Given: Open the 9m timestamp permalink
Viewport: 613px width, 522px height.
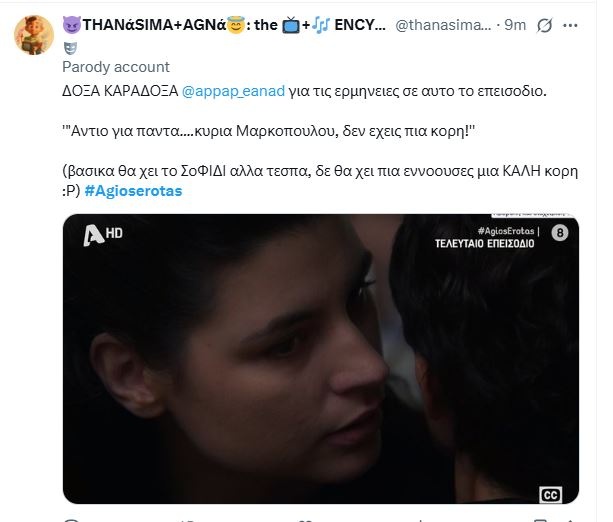Looking at the screenshot, I should (515, 25).
